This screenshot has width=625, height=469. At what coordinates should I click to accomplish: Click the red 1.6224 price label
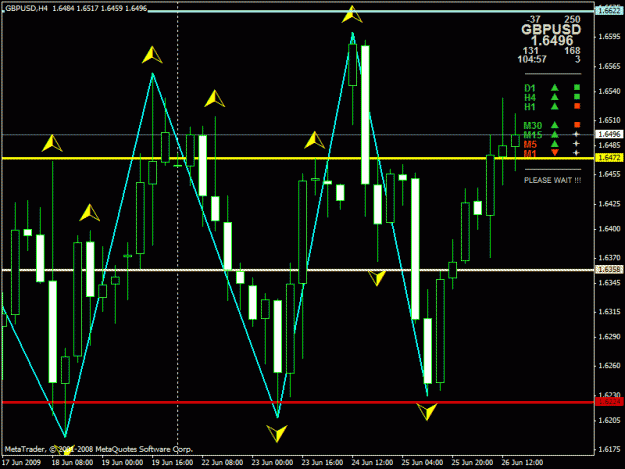coord(609,402)
